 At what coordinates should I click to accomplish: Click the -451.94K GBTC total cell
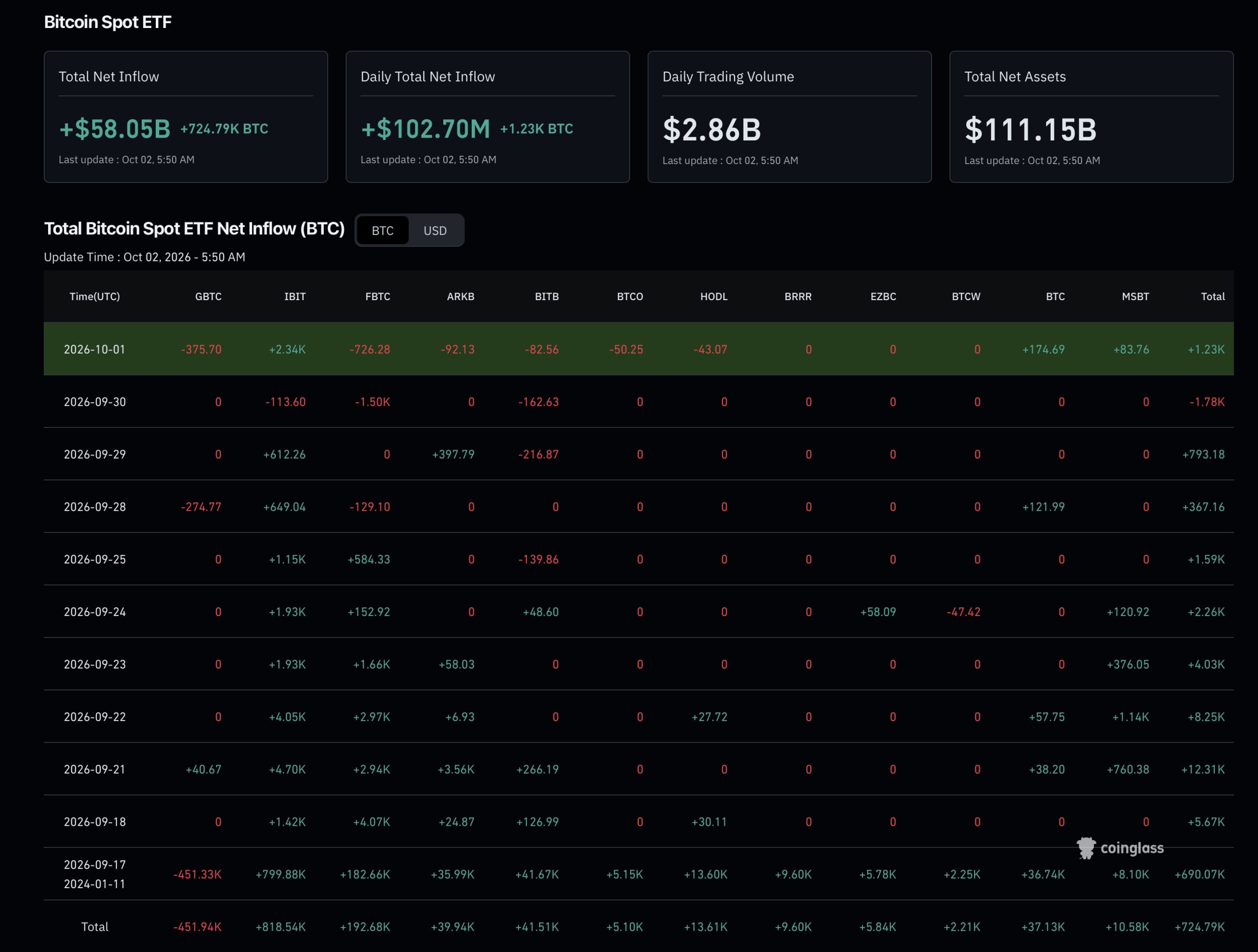[x=198, y=926]
